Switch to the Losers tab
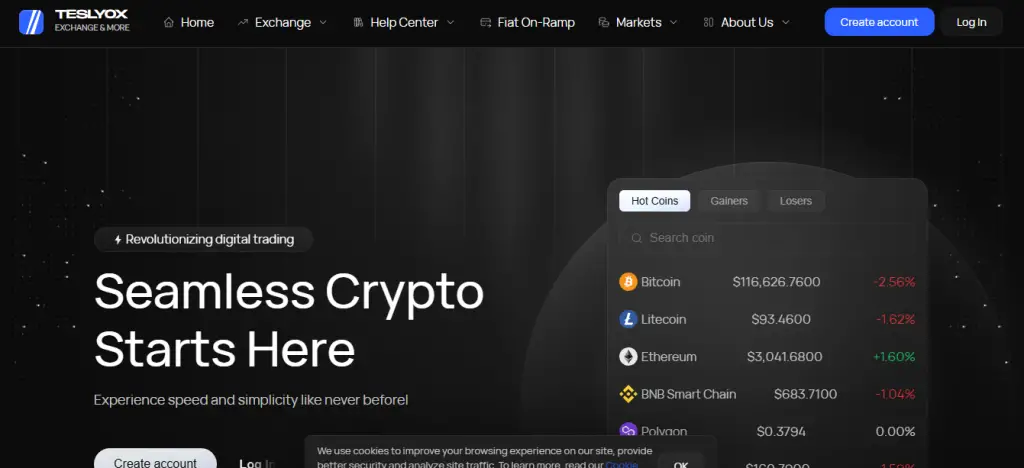The width and height of the screenshot is (1024, 468). click(795, 201)
